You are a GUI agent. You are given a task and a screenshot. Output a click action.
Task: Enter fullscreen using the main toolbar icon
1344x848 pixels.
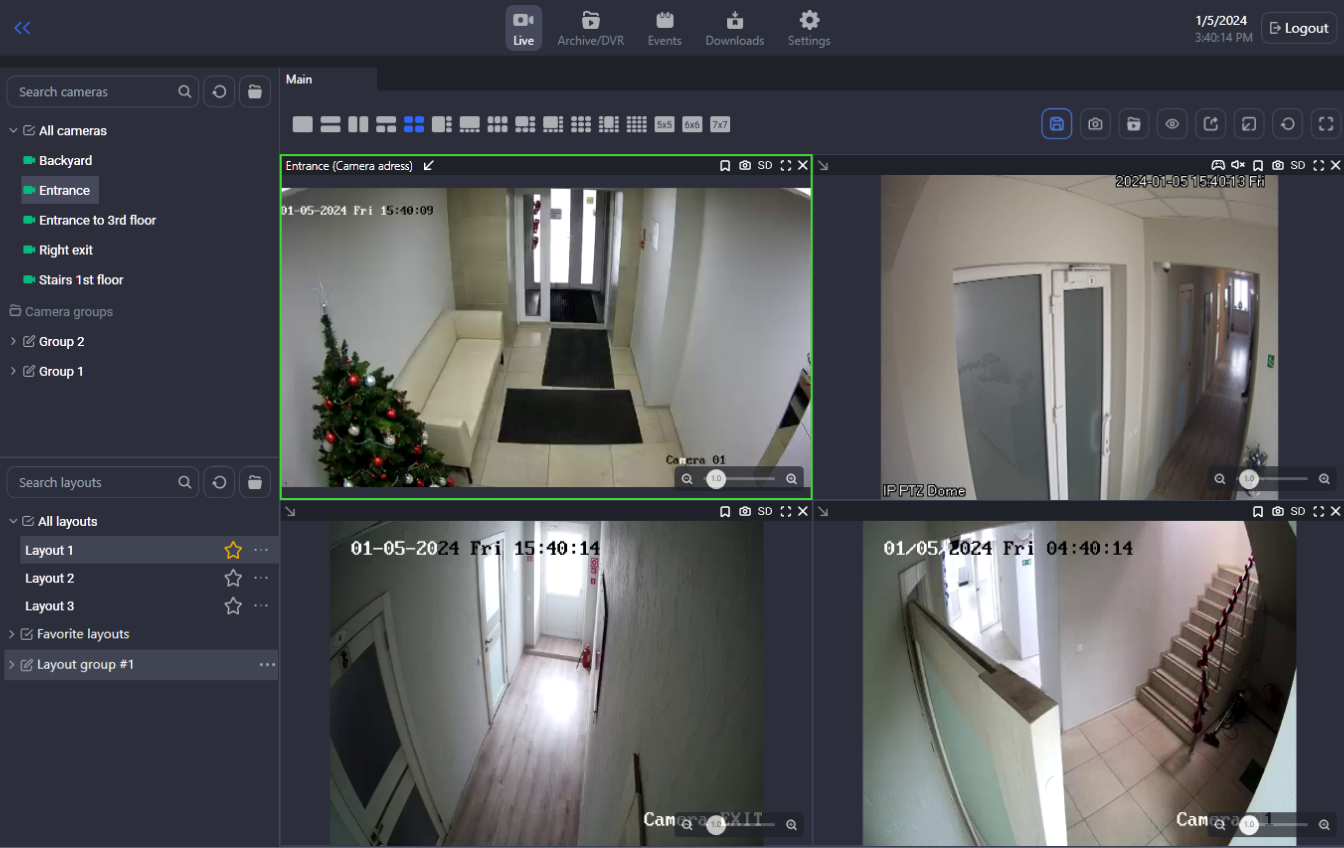click(x=1326, y=124)
